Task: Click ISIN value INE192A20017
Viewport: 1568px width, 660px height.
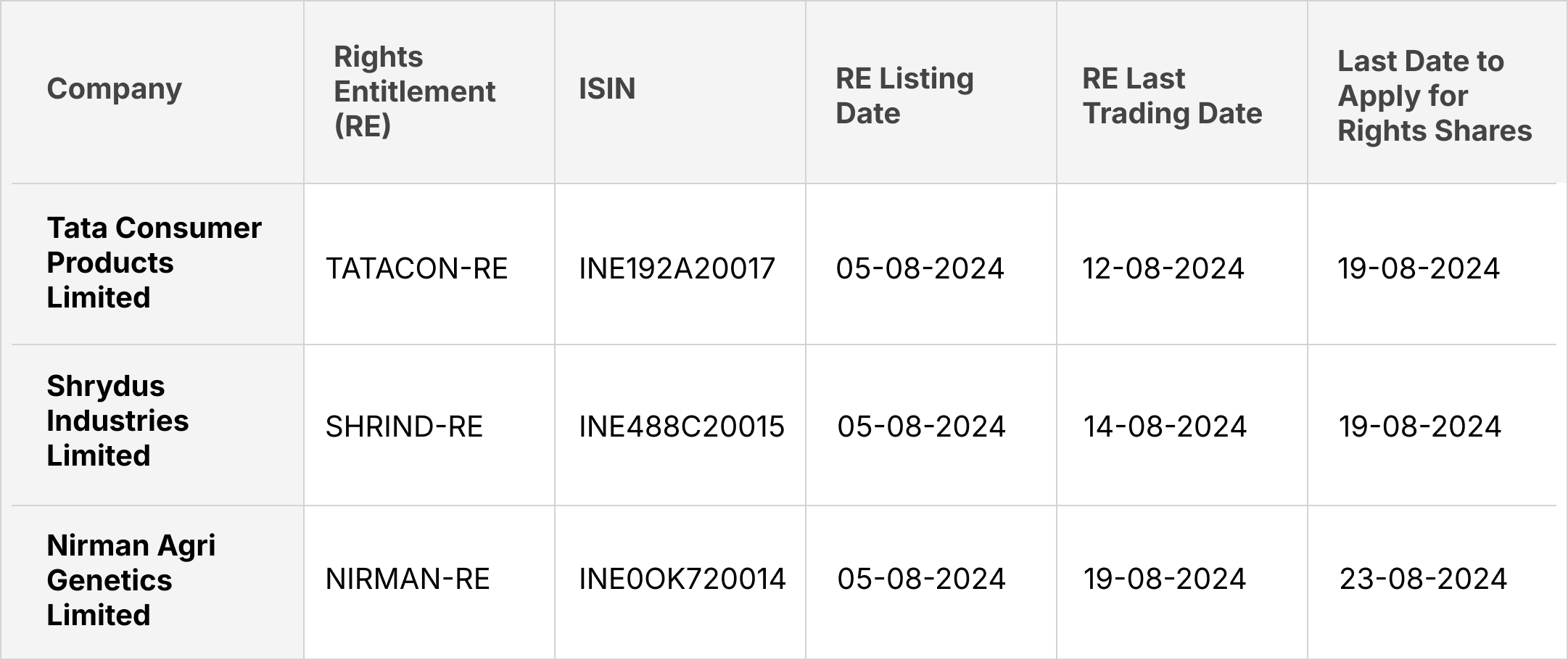Action: pos(677,269)
